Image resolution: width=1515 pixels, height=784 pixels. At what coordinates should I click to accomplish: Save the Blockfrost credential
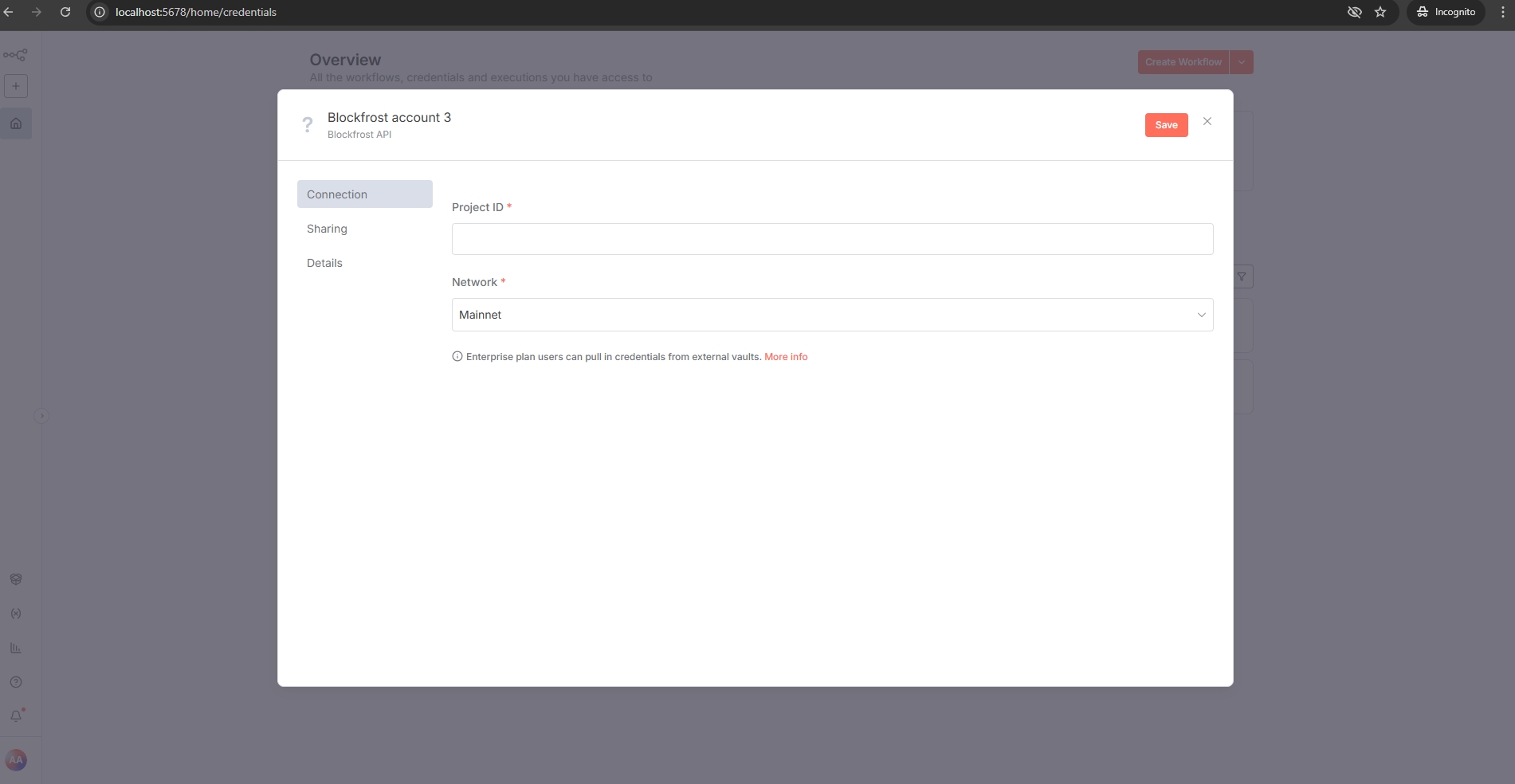tap(1166, 125)
